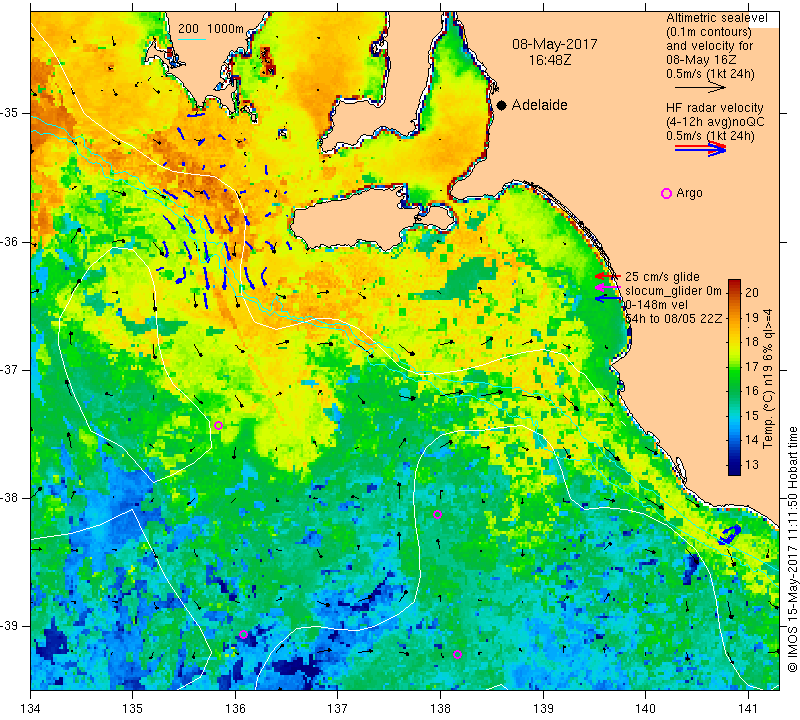Screen dimensions: 800x720
Task: Click the latitude axis label -36
Action: [12, 242]
